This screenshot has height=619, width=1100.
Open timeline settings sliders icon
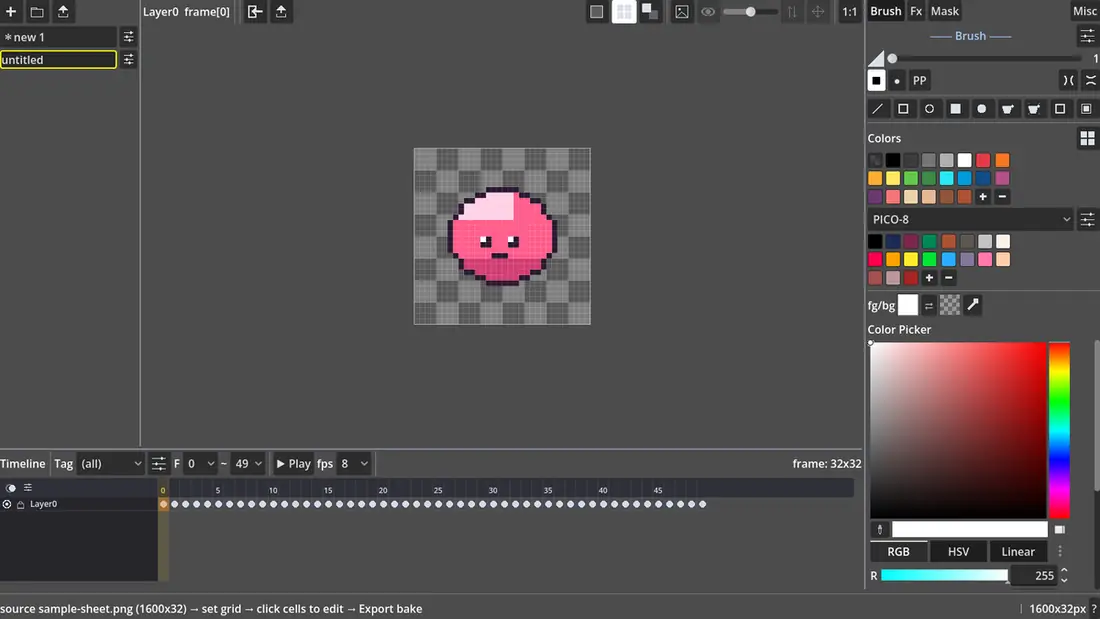[x=159, y=464]
